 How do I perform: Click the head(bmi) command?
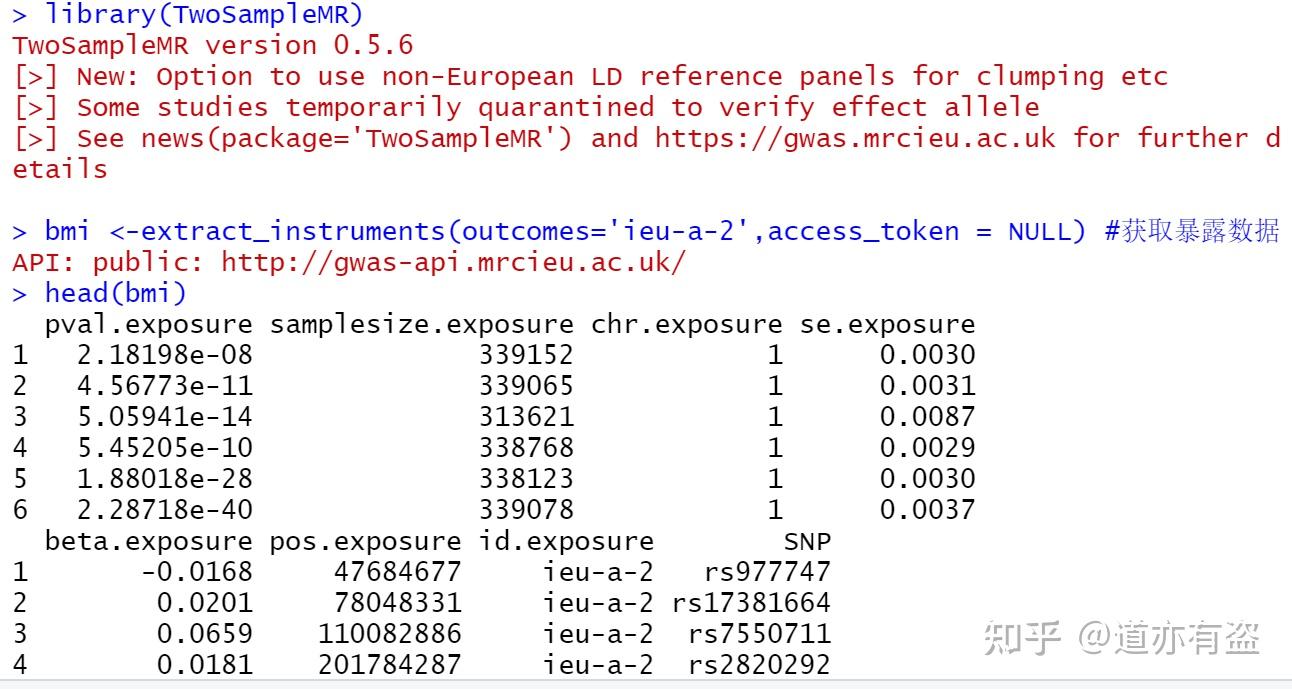[115, 294]
